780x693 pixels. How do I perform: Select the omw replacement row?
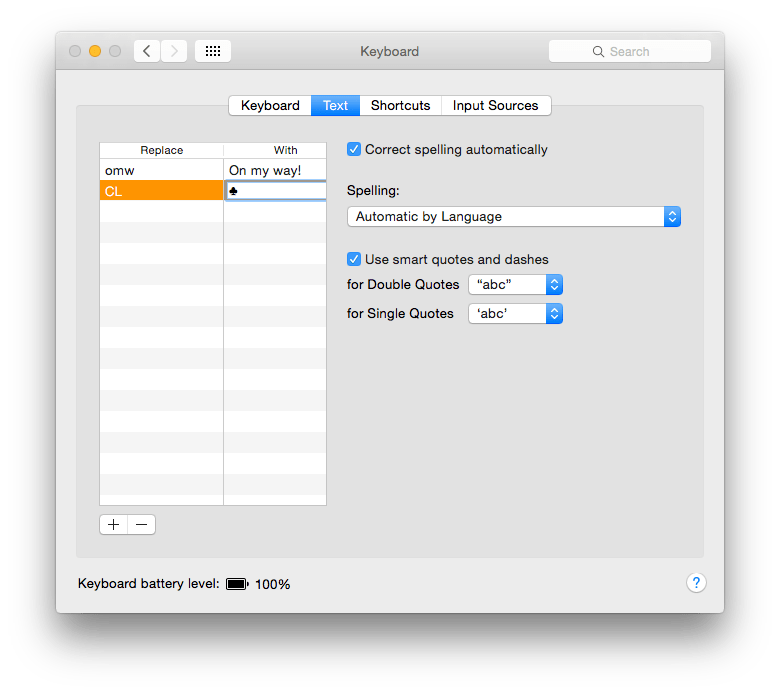click(161, 171)
